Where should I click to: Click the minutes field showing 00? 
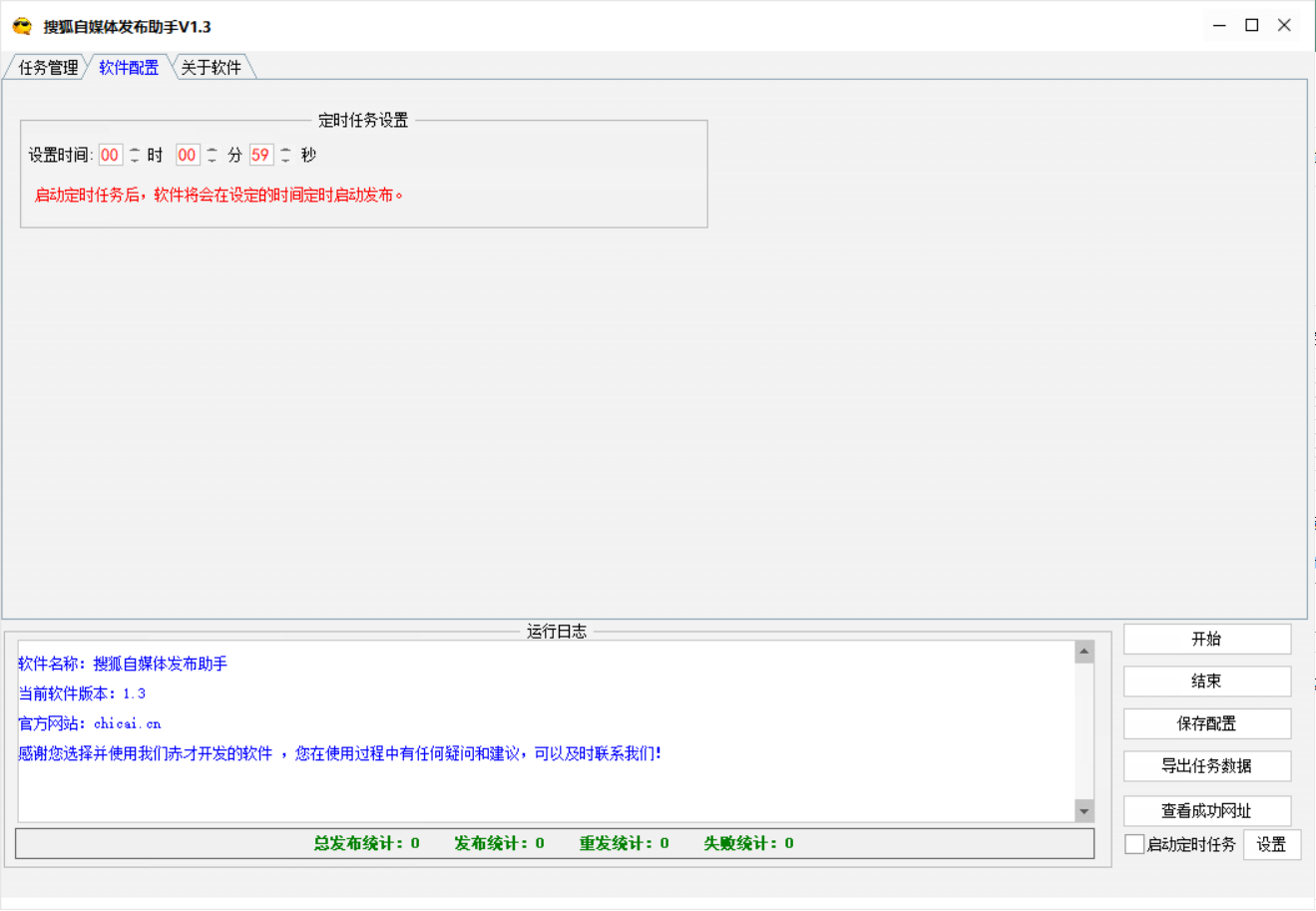point(188,155)
